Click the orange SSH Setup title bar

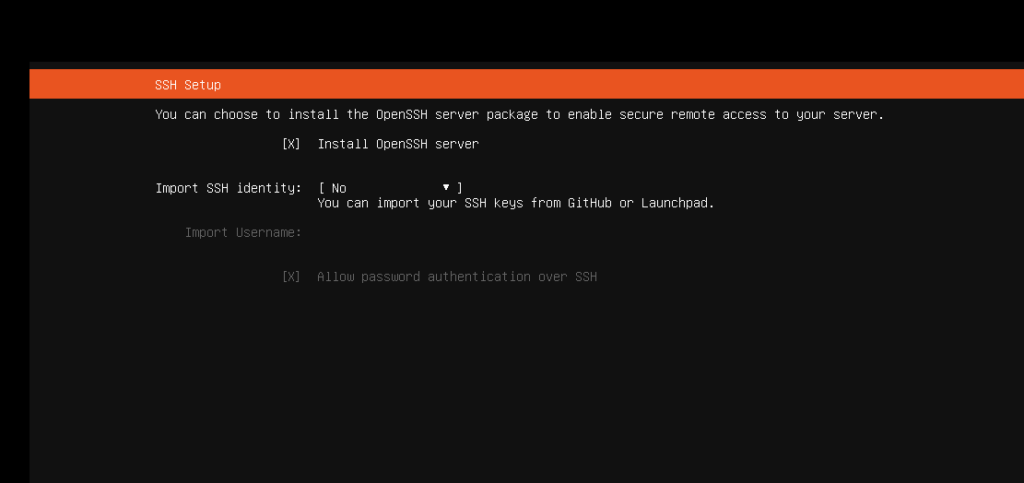526,84
